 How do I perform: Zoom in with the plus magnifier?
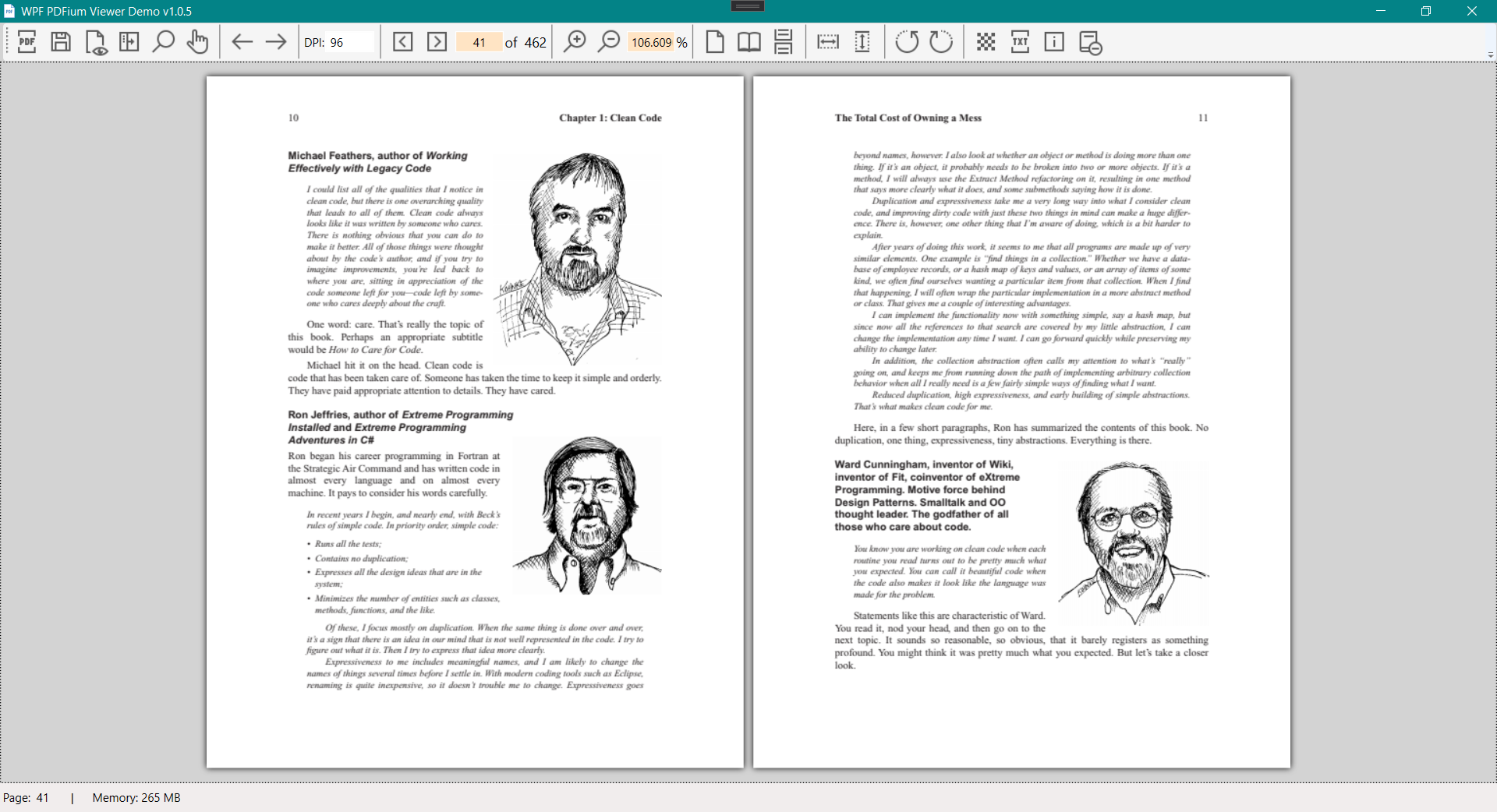[575, 41]
